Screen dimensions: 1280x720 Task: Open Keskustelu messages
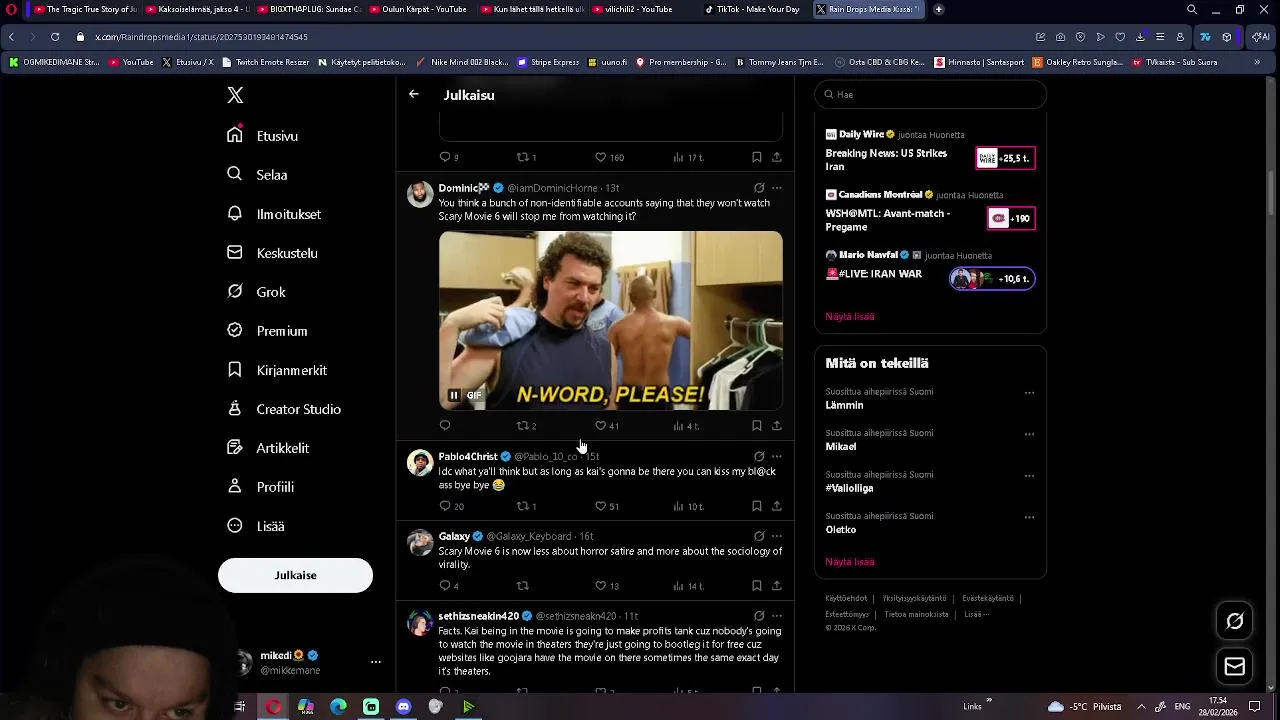click(272, 253)
